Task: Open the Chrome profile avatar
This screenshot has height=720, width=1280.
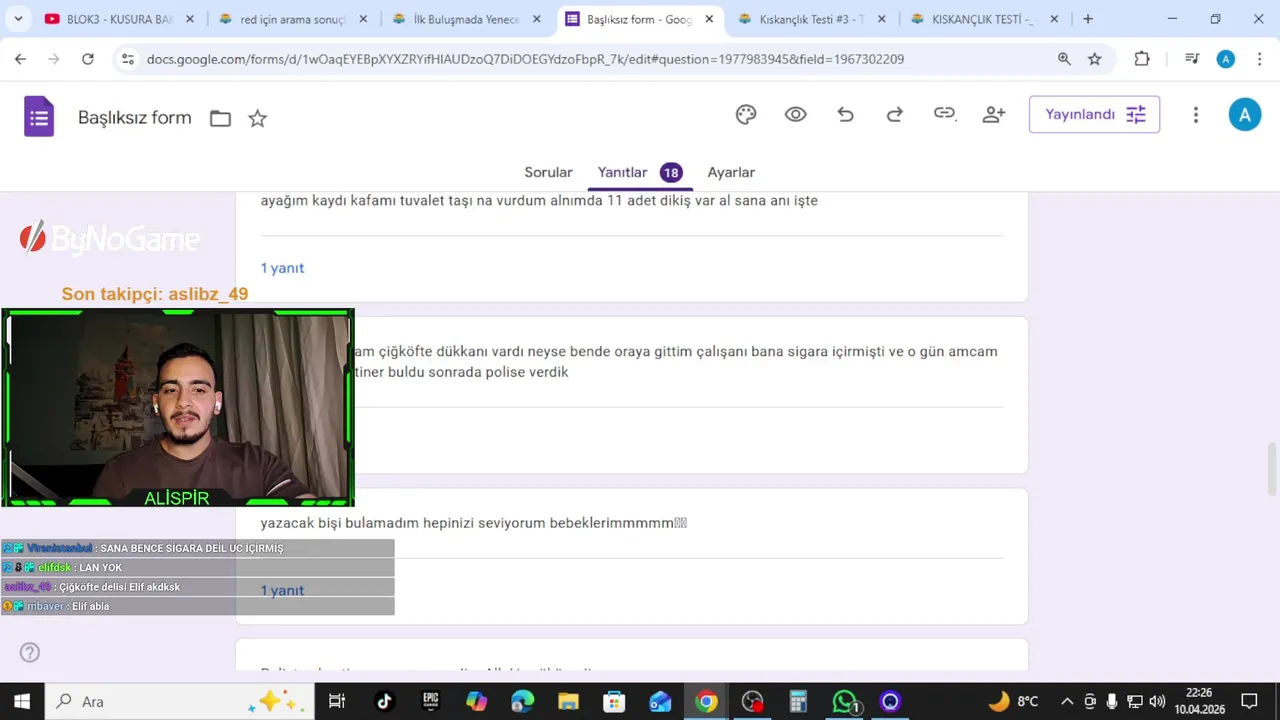Action: (1226, 59)
